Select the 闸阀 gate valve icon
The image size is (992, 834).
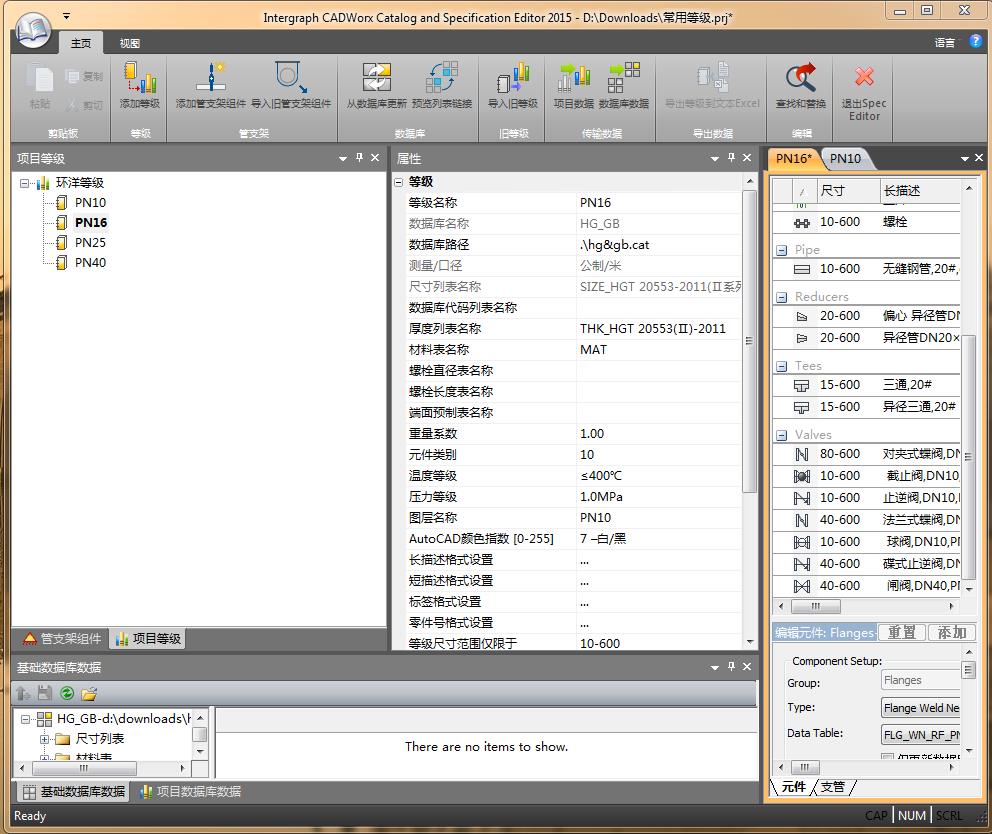(802, 587)
